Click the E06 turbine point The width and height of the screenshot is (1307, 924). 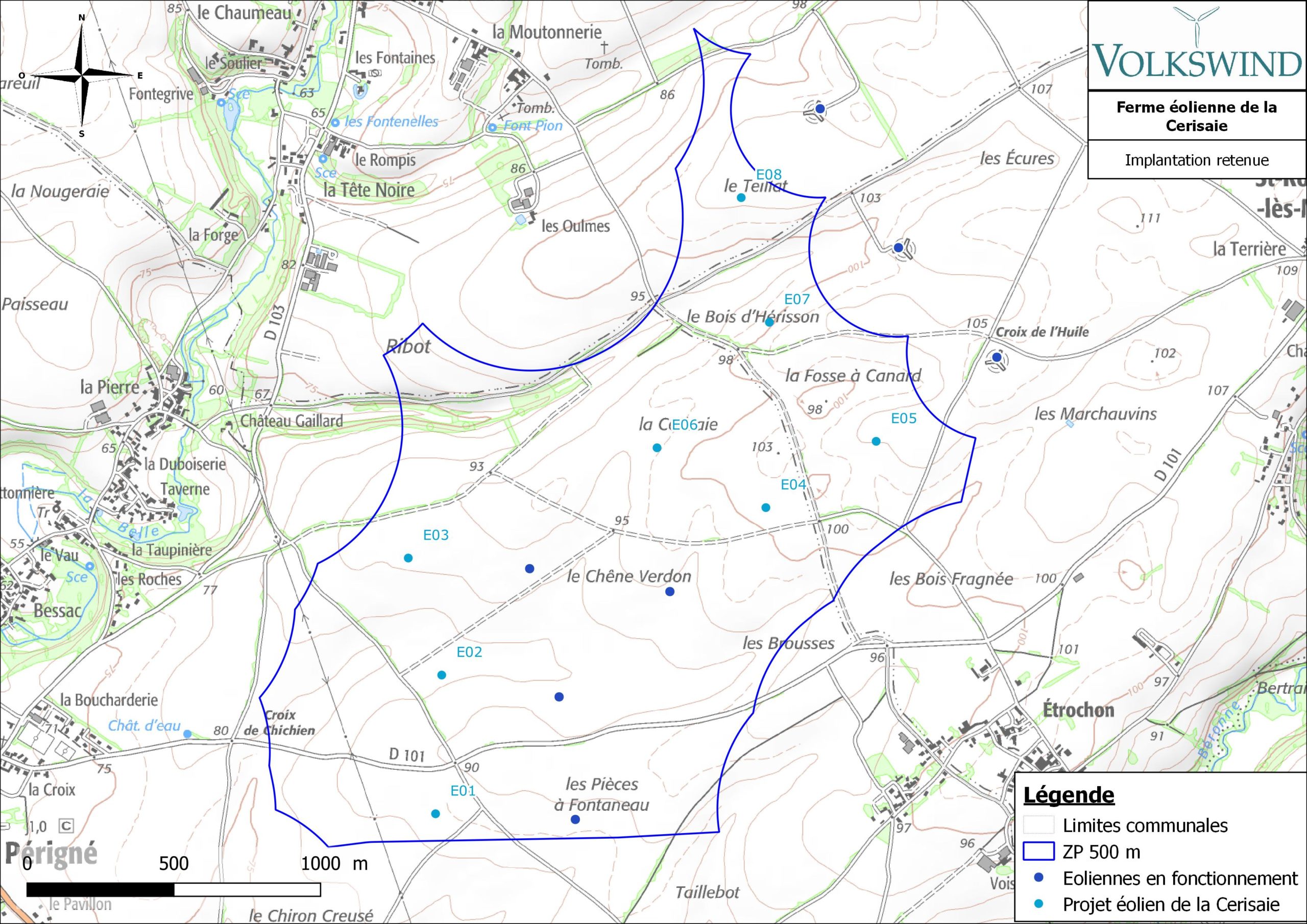(657, 448)
